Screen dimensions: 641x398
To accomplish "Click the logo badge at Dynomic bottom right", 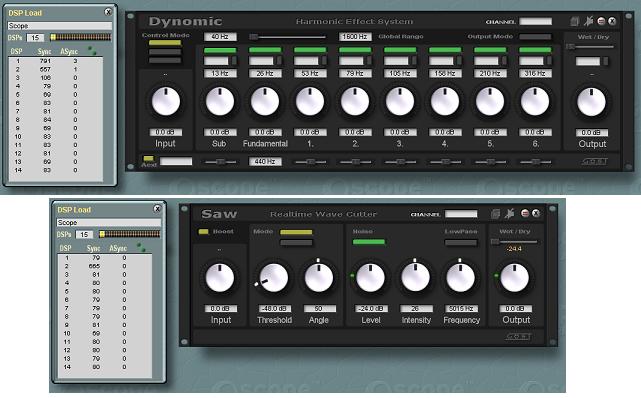I will pyautogui.click(x=595, y=161).
